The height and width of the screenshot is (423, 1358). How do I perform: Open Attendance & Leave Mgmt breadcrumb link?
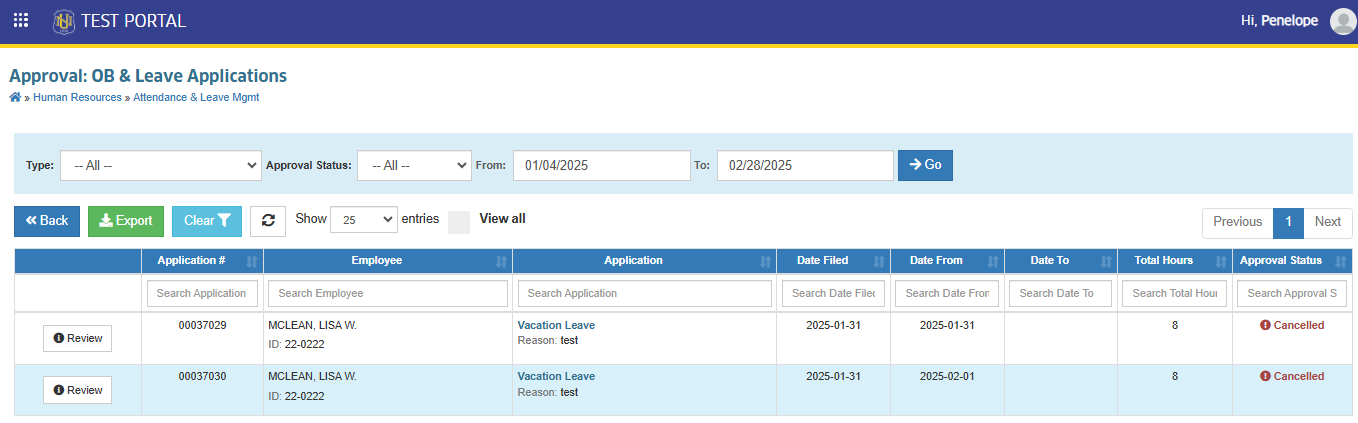196,98
